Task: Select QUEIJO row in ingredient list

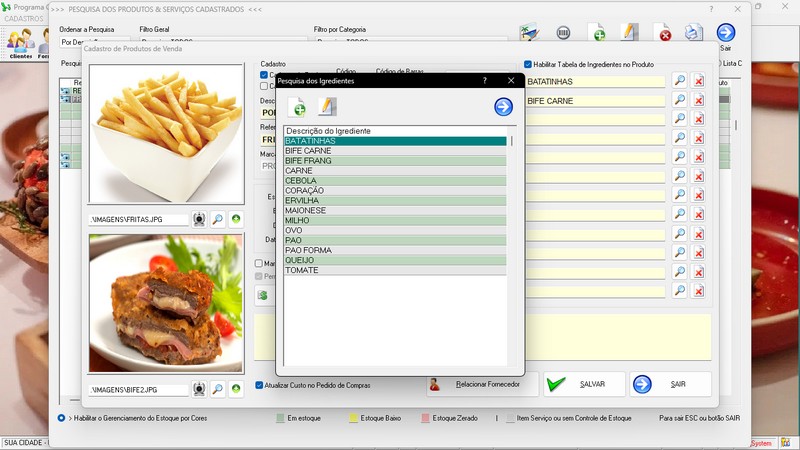Action: [395, 260]
